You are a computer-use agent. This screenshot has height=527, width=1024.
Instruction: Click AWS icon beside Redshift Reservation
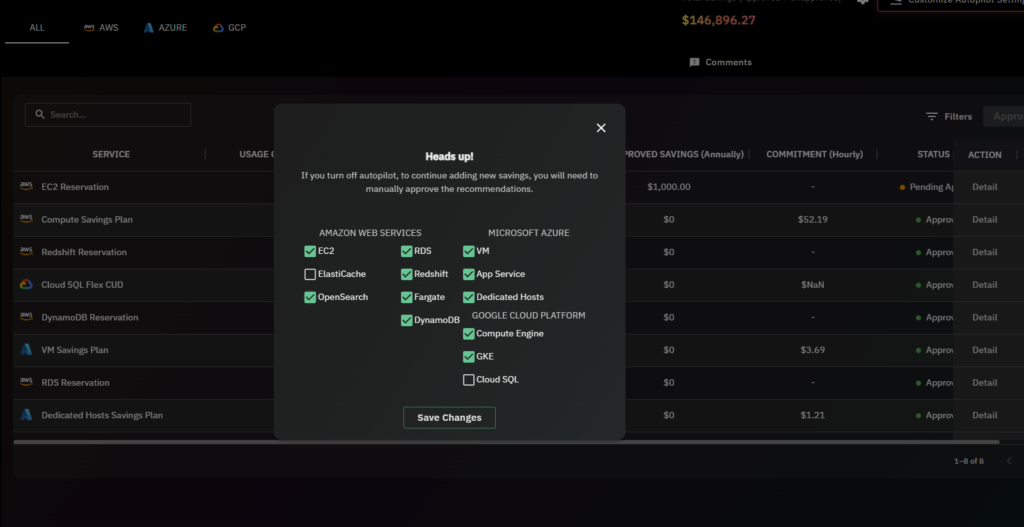point(26,251)
